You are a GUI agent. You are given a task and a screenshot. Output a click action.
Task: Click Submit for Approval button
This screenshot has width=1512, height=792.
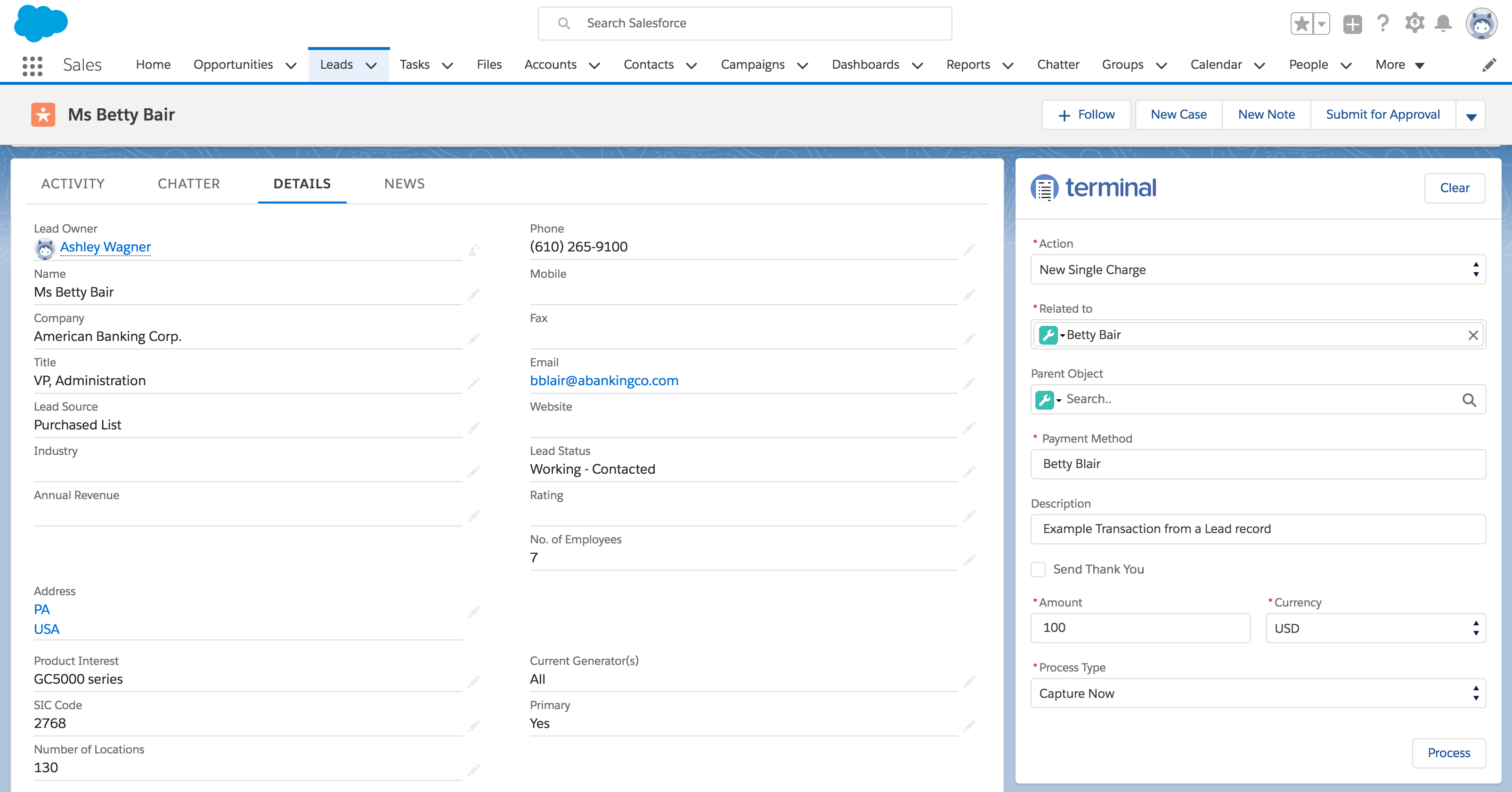(x=1383, y=115)
